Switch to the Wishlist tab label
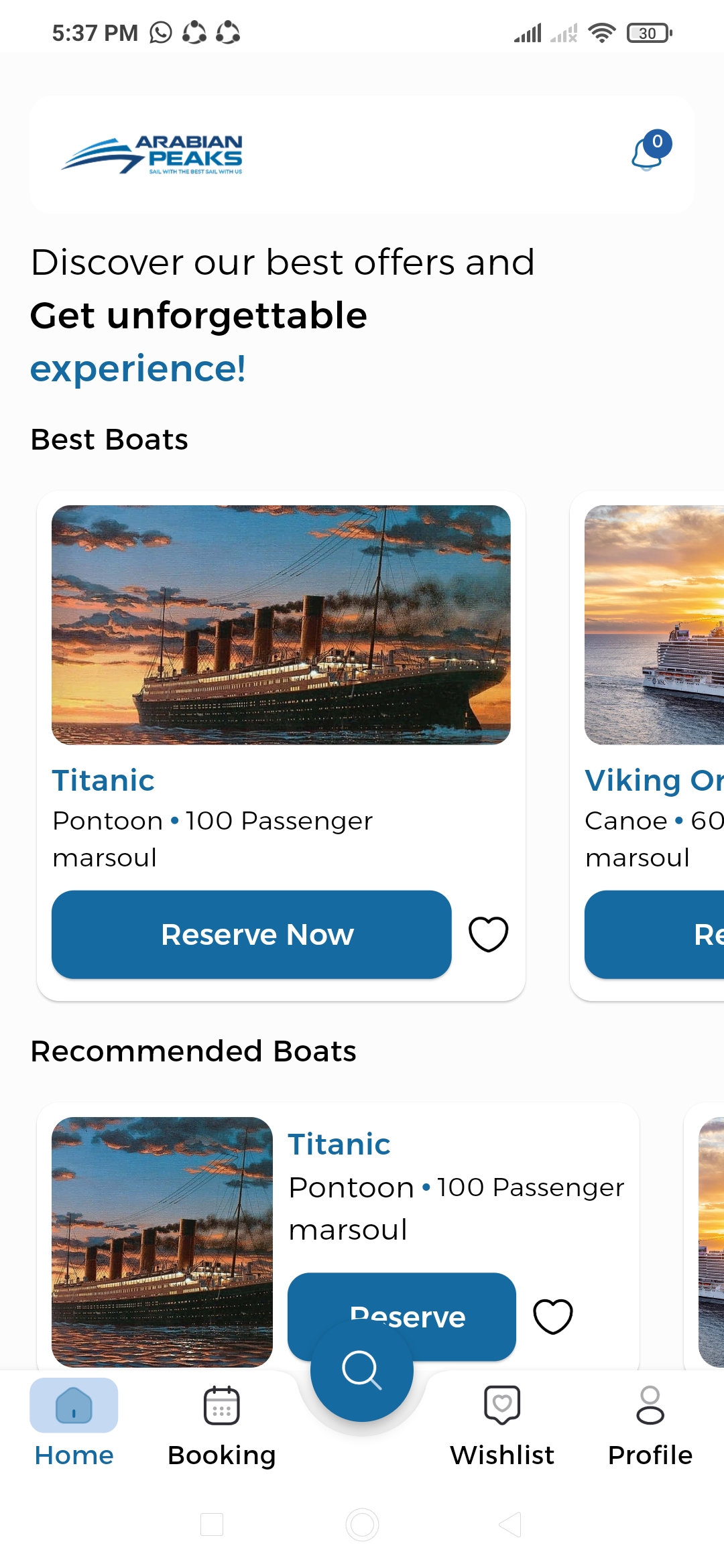 click(502, 1455)
